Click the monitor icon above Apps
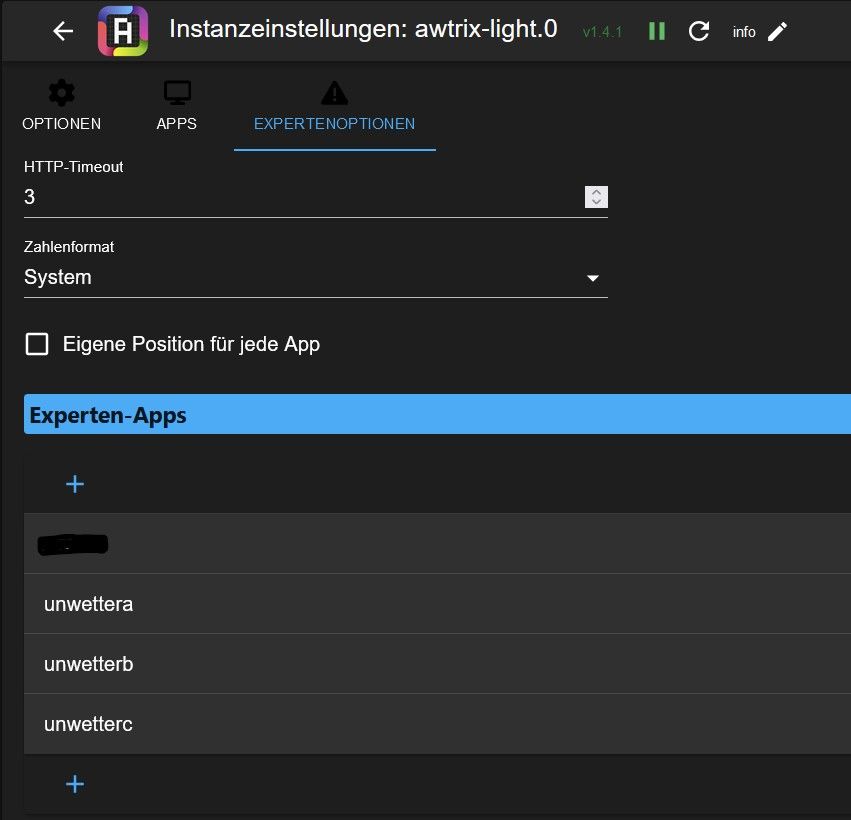This screenshot has width=851, height=820. (x=177, y=94)
